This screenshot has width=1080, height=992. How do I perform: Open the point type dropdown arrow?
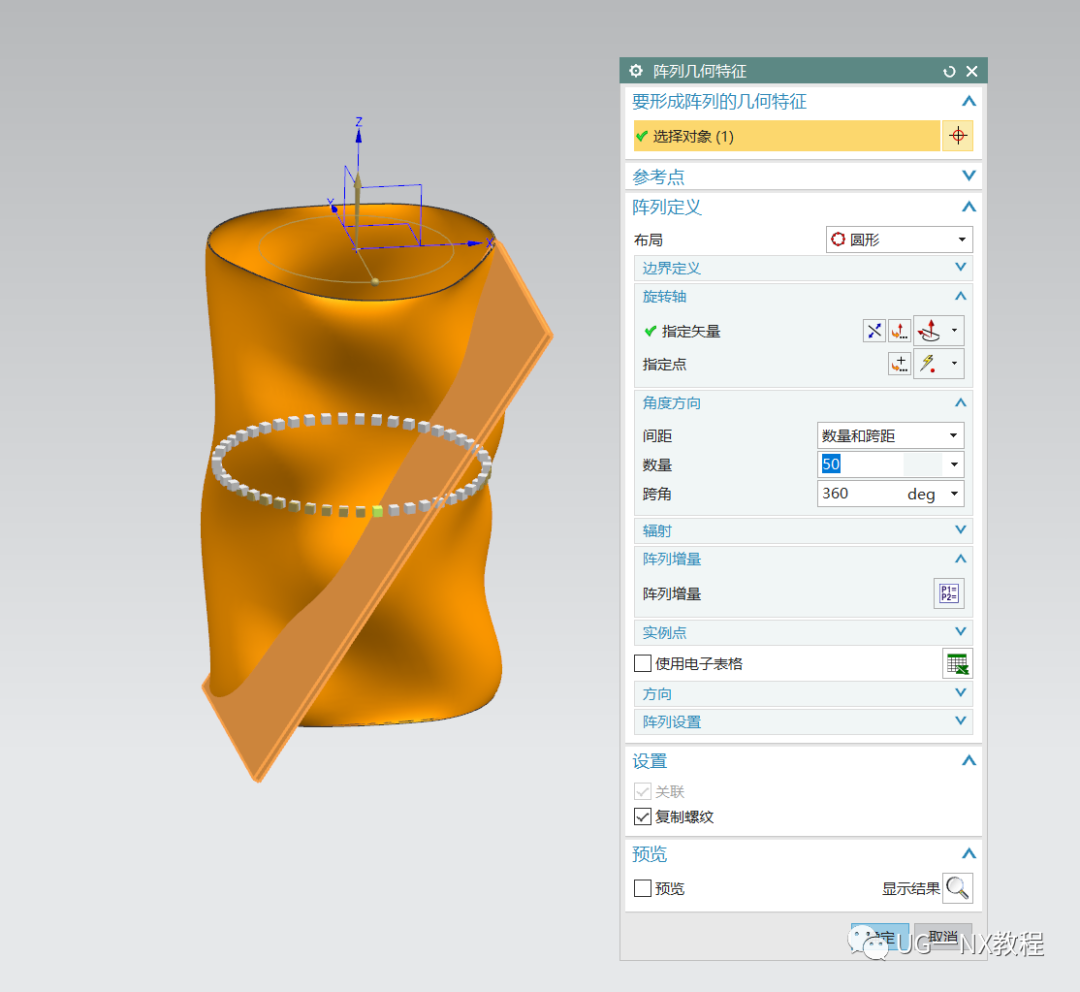[x=954, y=364]
